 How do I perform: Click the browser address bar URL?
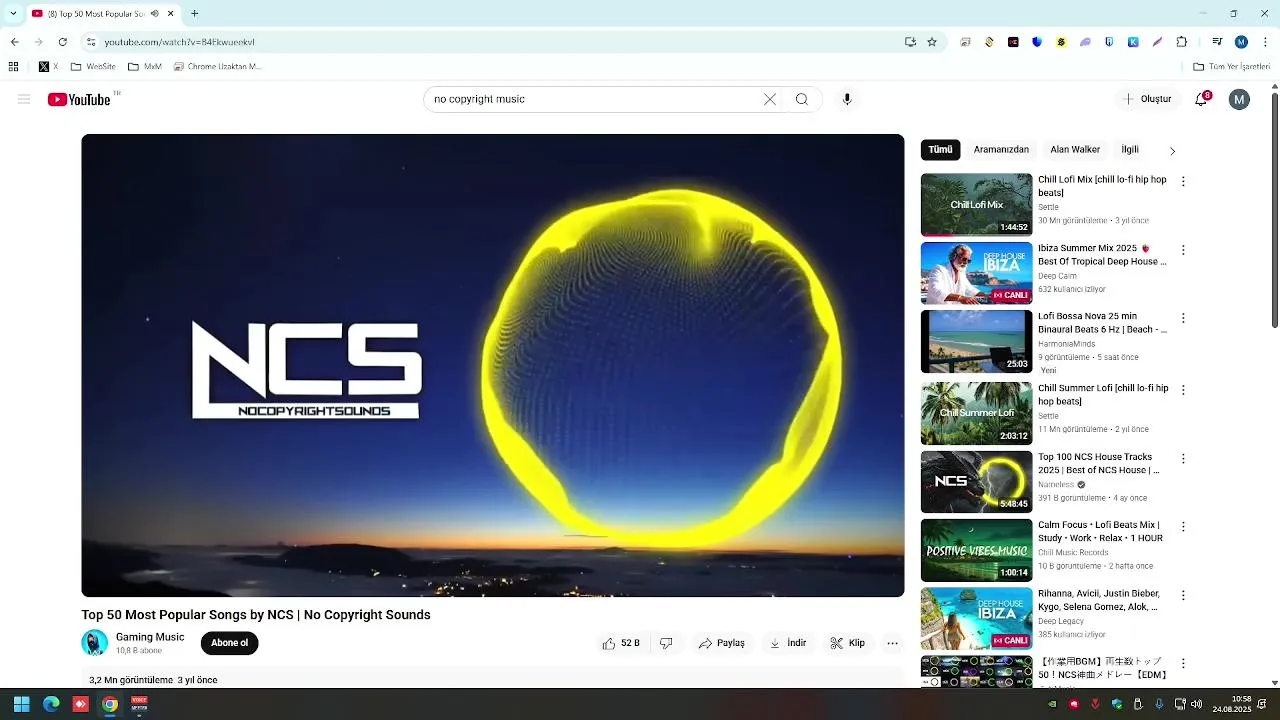click(x=180, y=42)
